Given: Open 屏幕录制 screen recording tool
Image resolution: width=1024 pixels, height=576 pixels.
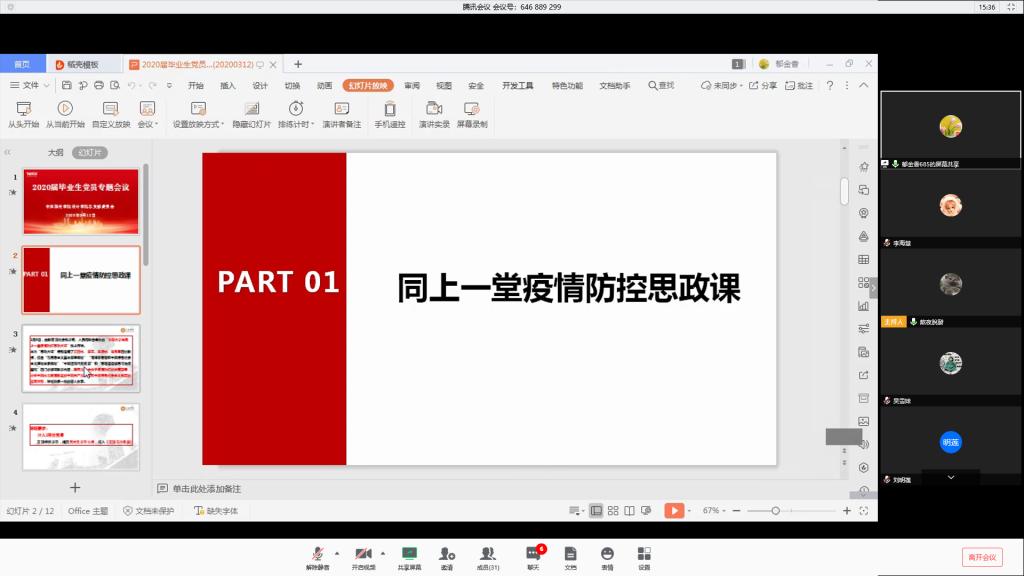Looking at the screenshot, I should (x=472, y=108).
